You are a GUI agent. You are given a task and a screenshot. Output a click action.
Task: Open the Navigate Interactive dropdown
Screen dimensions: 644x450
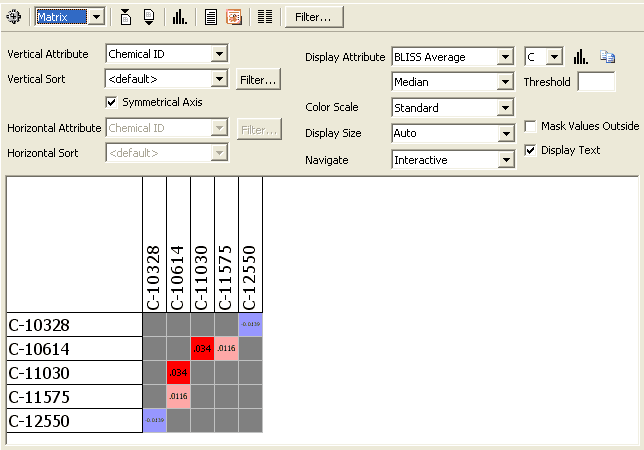click(505, 160)
